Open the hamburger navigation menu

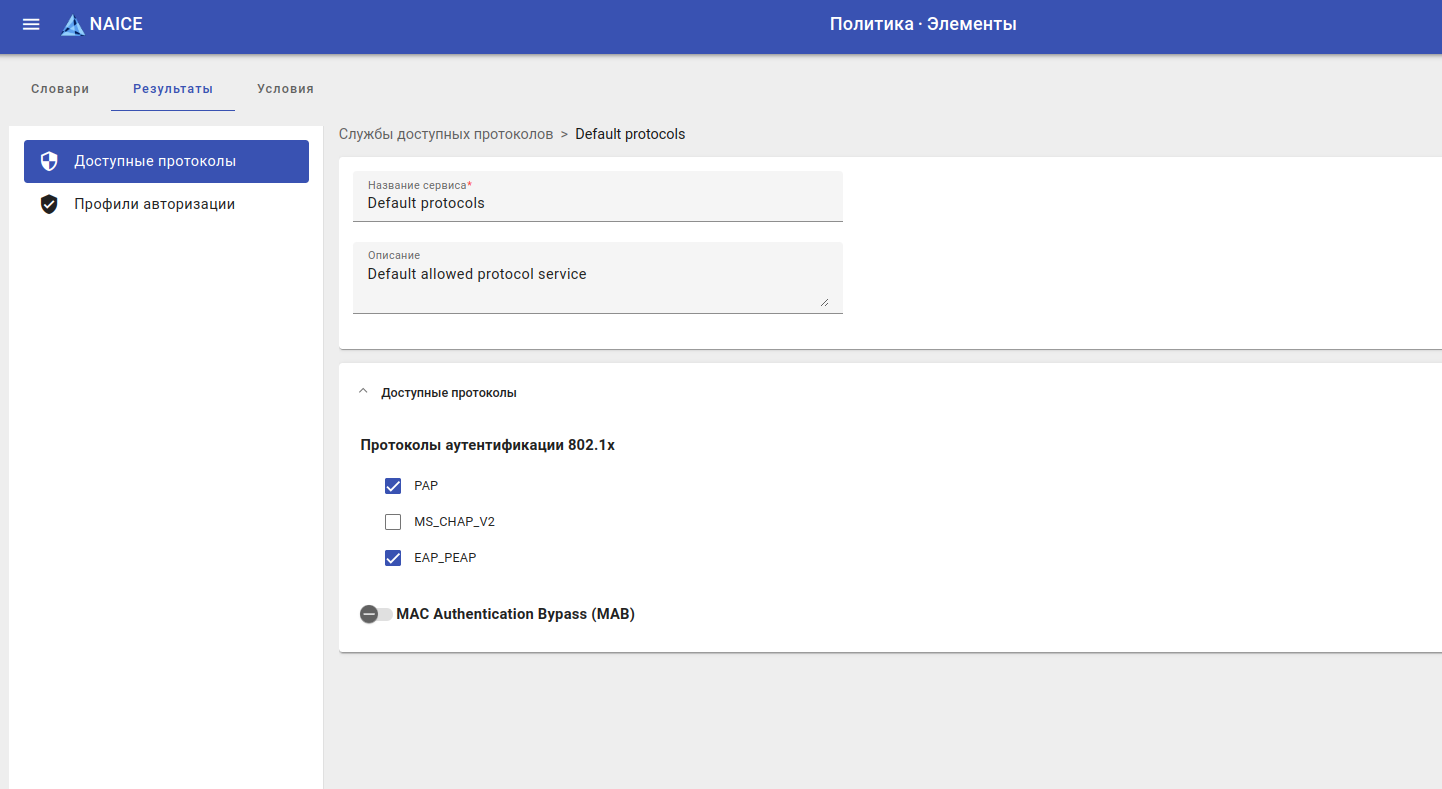[x=31, y=24]
